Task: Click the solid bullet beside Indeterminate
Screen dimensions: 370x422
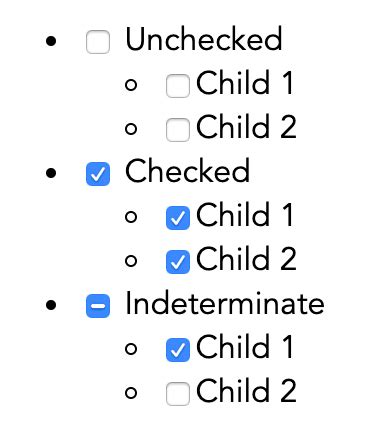Action: (x=51, y=305)
